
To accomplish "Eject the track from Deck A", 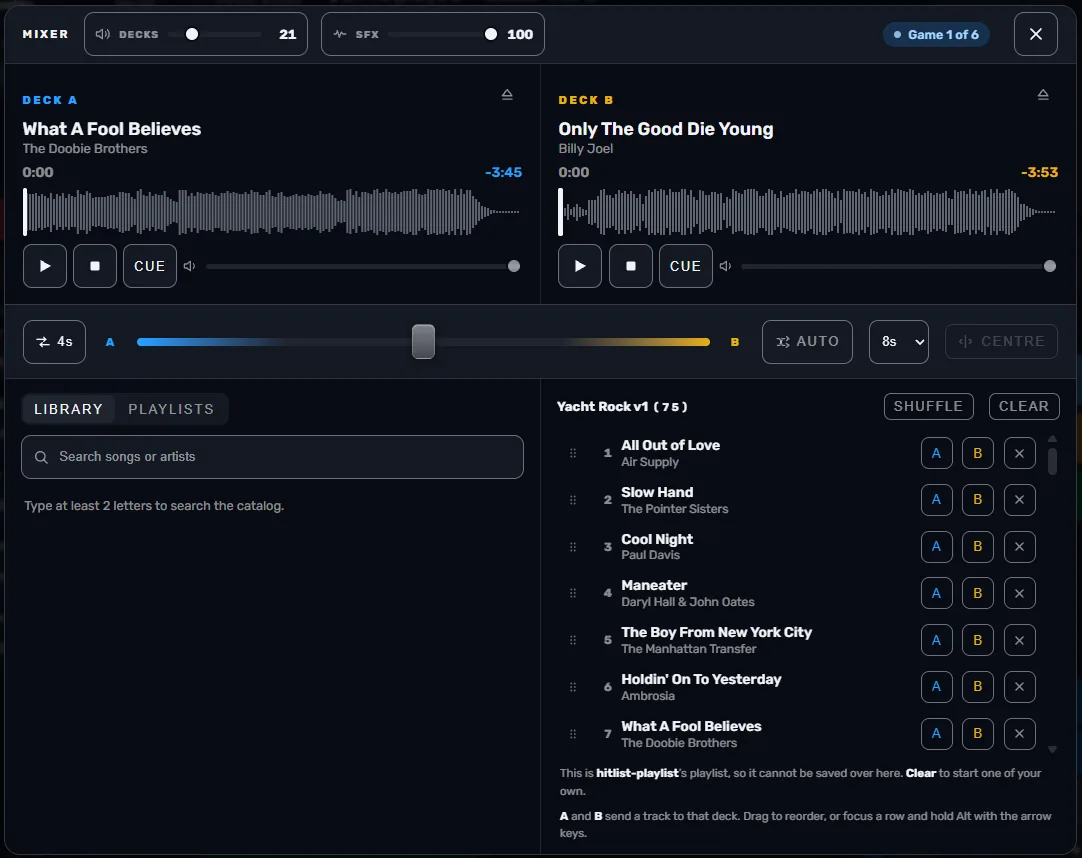I will [x=507, y=95].
